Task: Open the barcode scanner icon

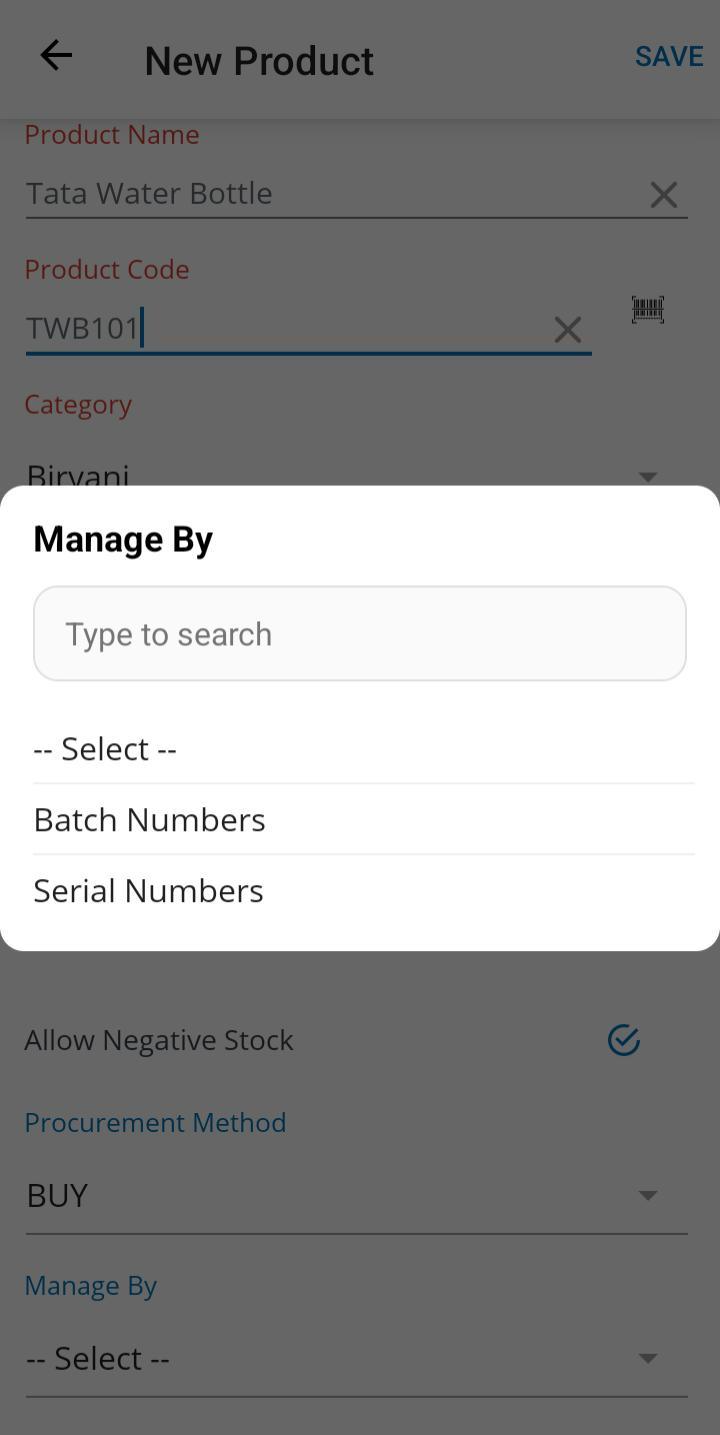Action: point(648,310)
